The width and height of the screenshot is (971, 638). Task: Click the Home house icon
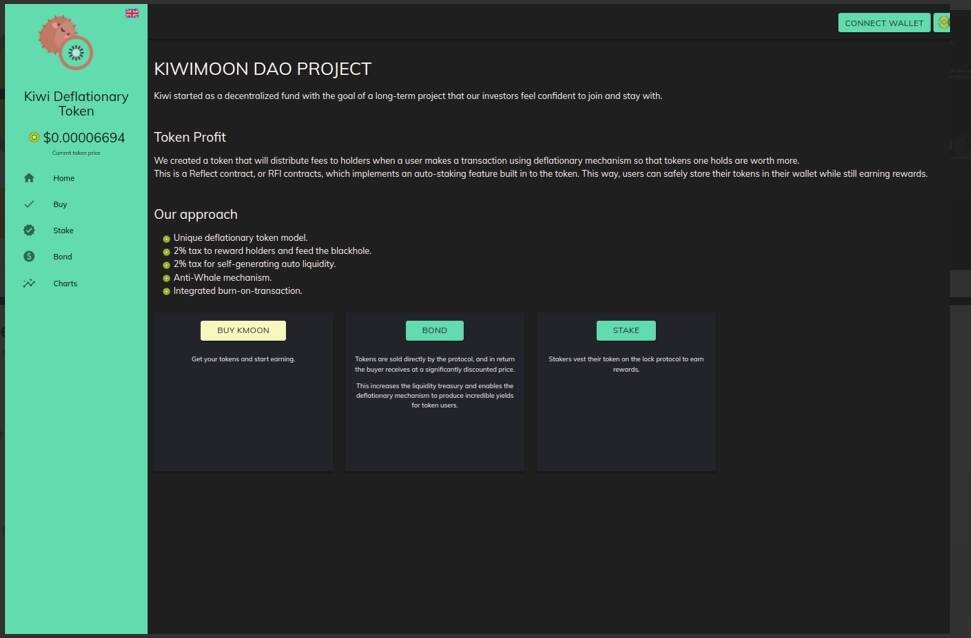click(x=29, y=178)
